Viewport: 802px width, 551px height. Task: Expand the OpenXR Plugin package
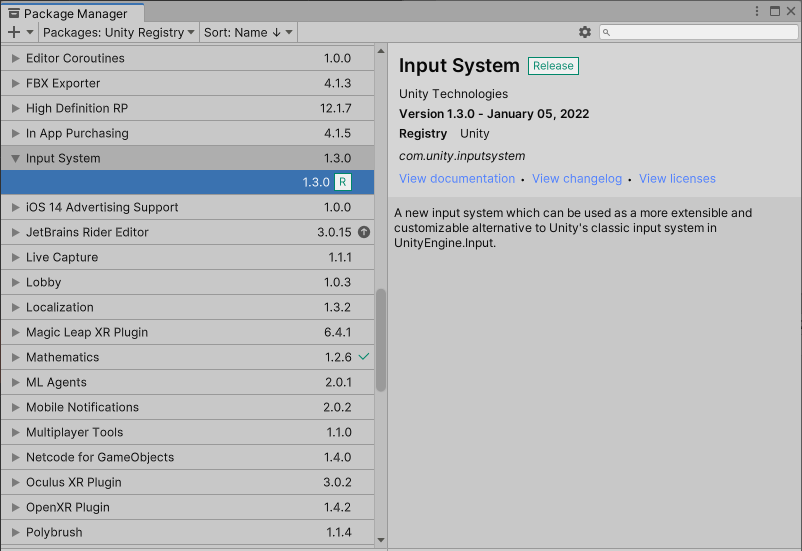[15, 508]
